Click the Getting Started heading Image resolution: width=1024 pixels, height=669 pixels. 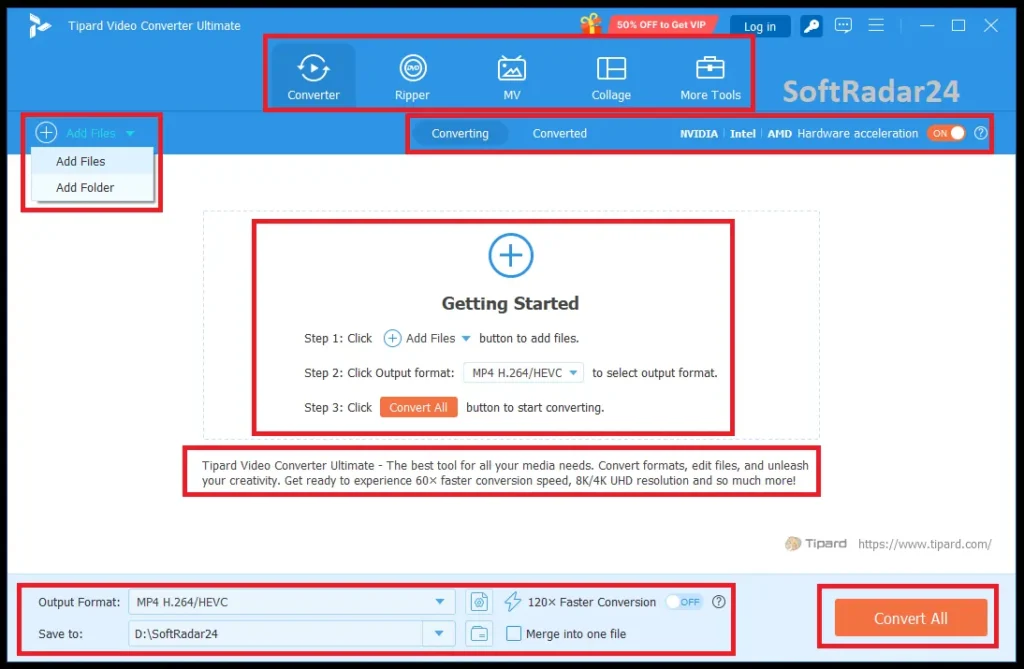(510, 303)
